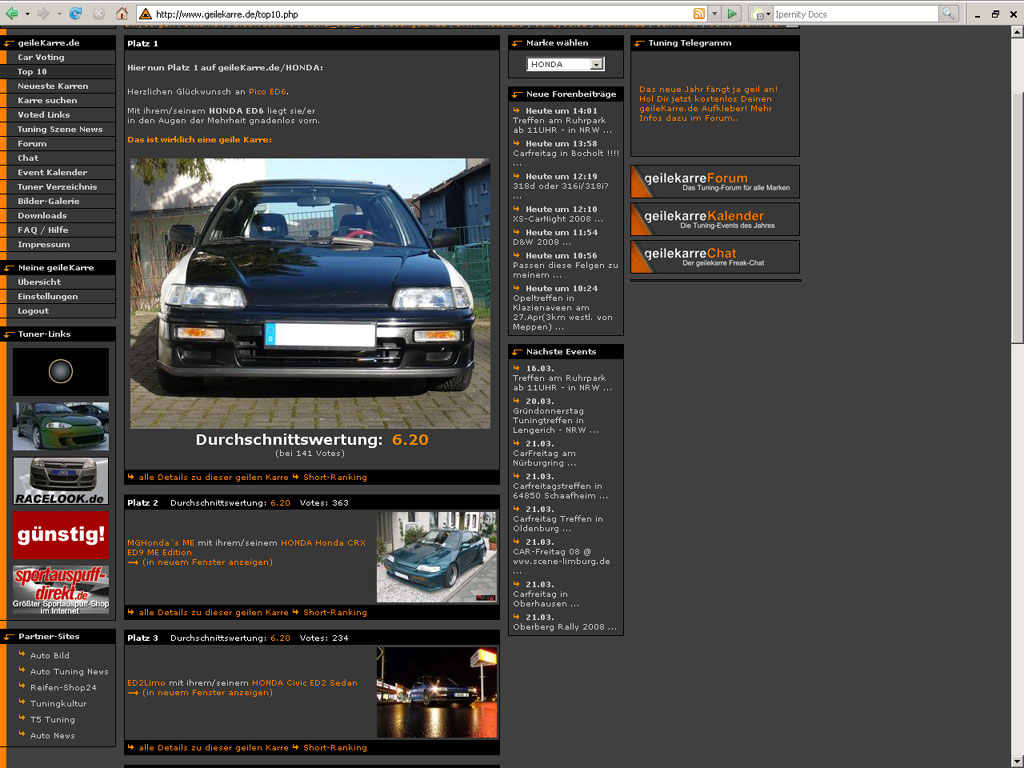The image size is (1024, 768).
Task: Open the back history dropdown arrow
Action: (x=27, y=14)
